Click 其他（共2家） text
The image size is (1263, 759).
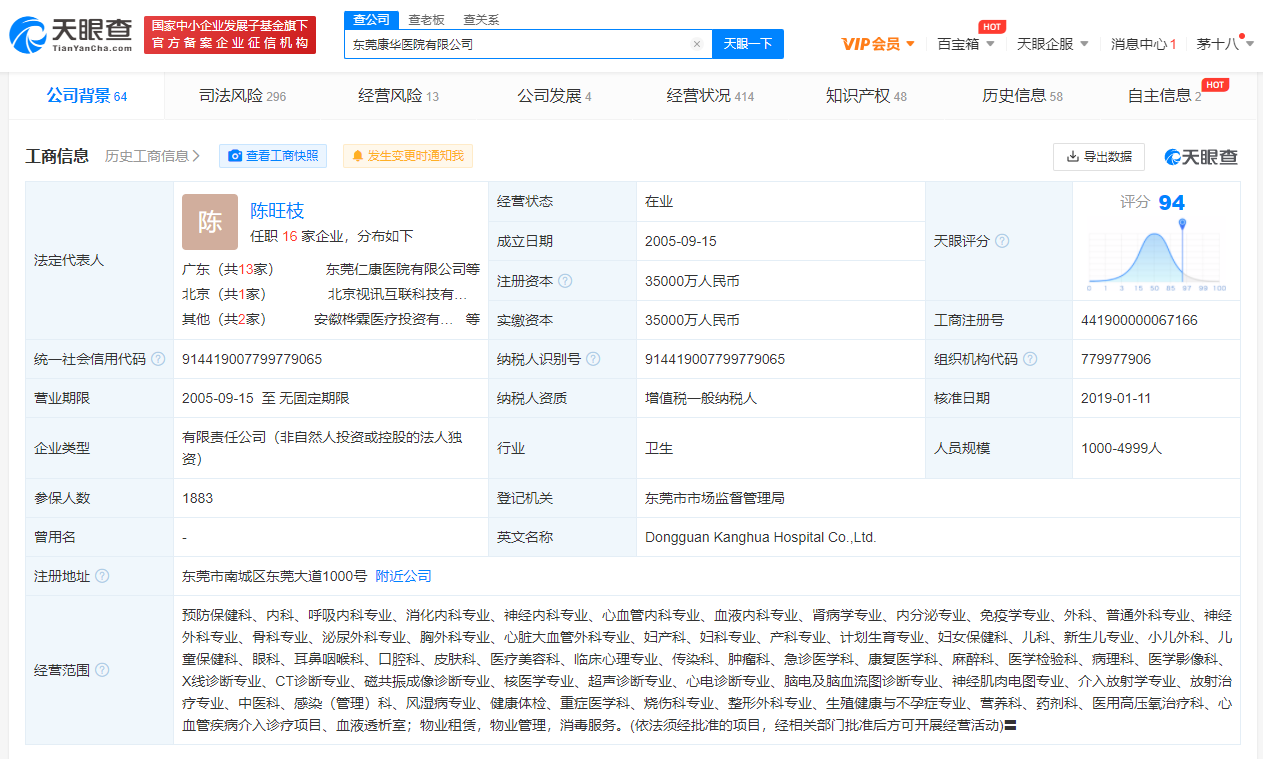point(224,319)
